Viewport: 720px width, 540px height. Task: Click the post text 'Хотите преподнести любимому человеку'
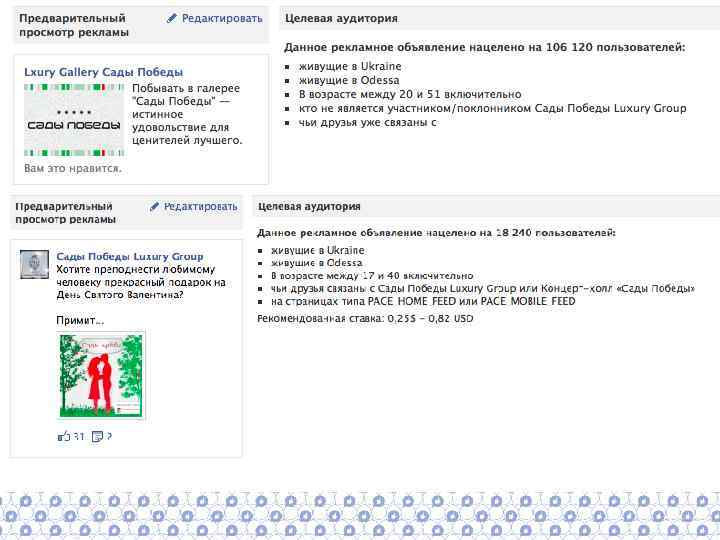point(141,282)
